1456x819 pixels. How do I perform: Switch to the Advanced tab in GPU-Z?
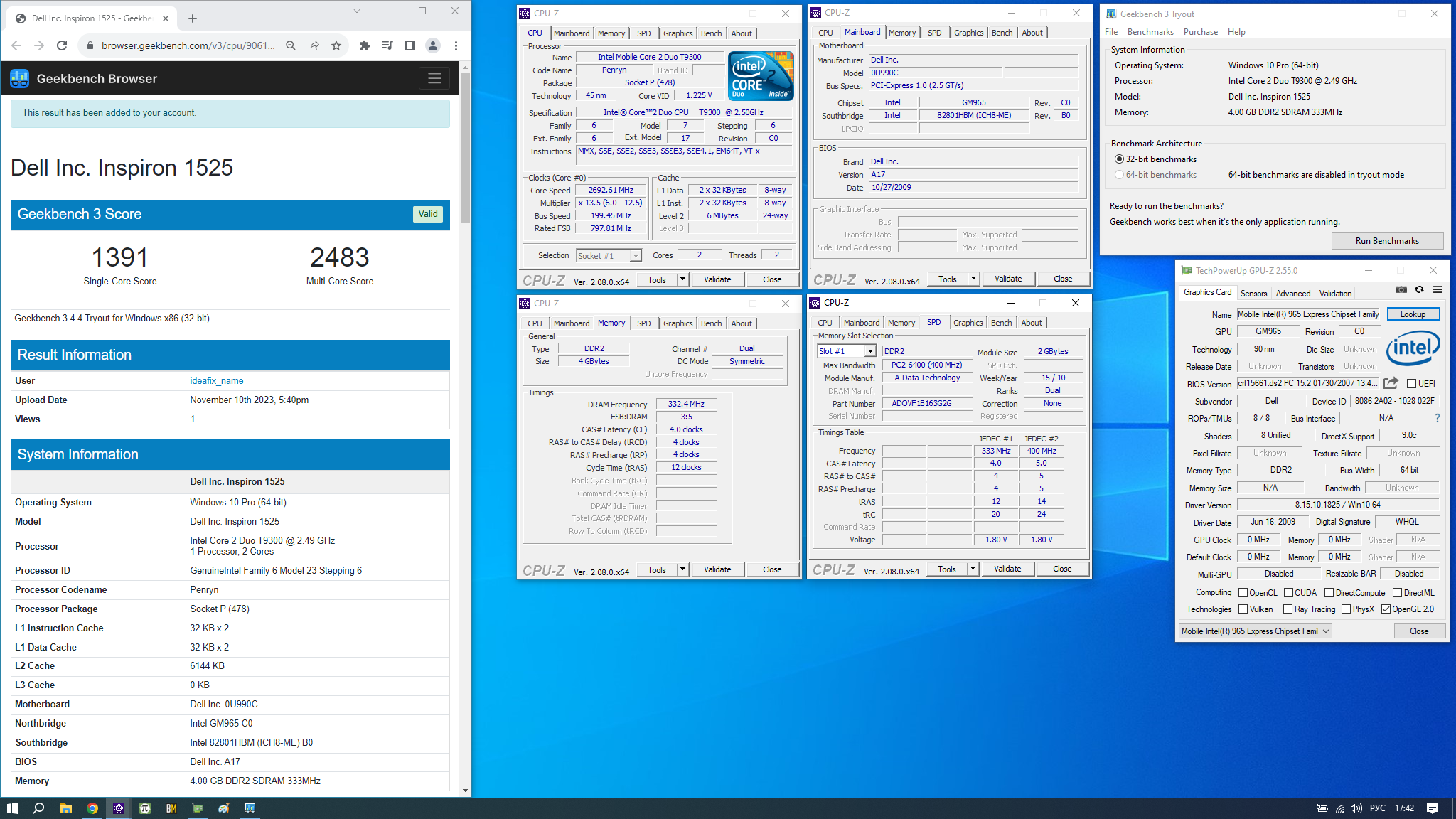1292,293
